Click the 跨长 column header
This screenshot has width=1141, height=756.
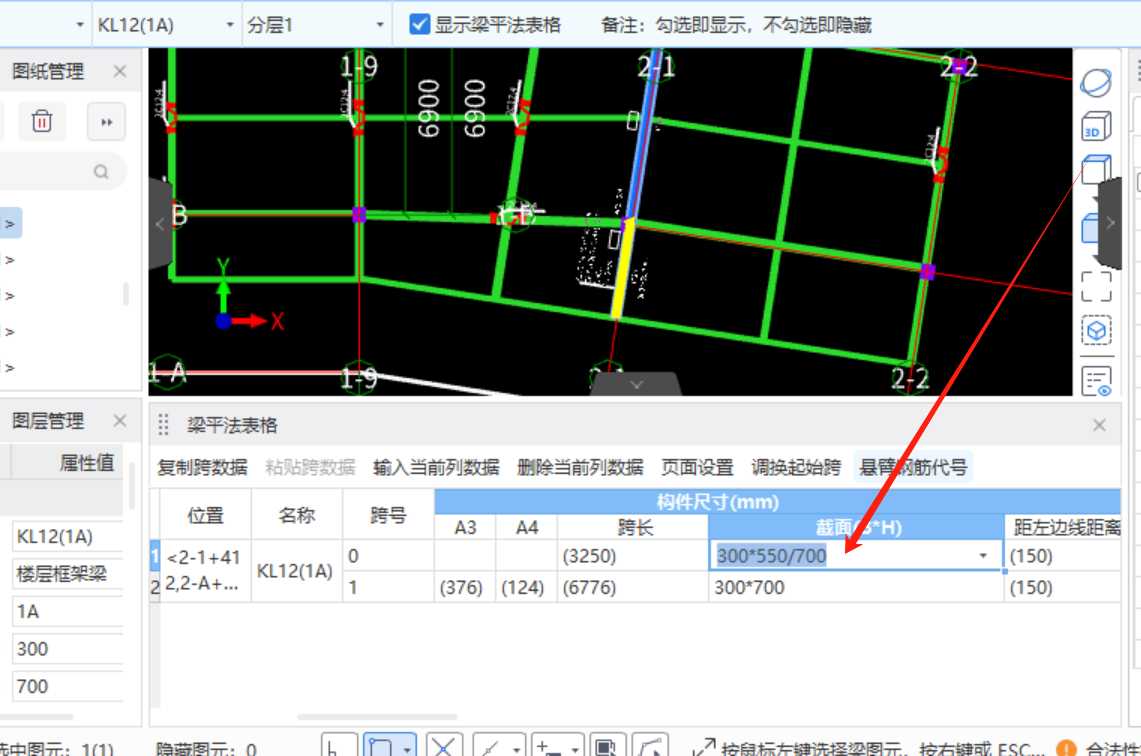633,527
